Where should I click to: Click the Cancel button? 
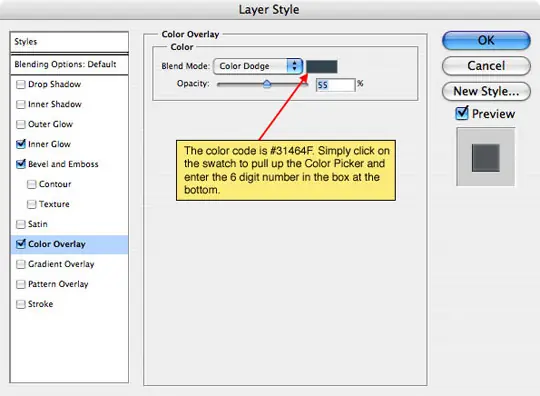(486, 66)
